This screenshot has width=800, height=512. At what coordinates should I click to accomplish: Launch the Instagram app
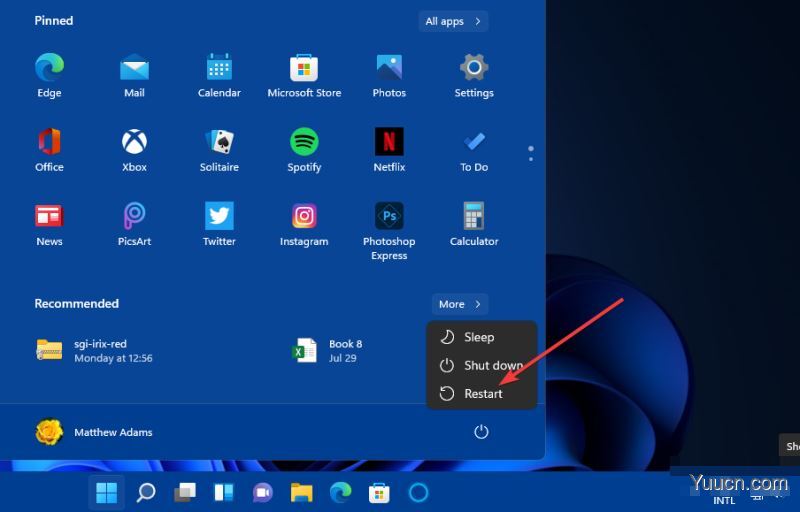(x=304, y=224)
